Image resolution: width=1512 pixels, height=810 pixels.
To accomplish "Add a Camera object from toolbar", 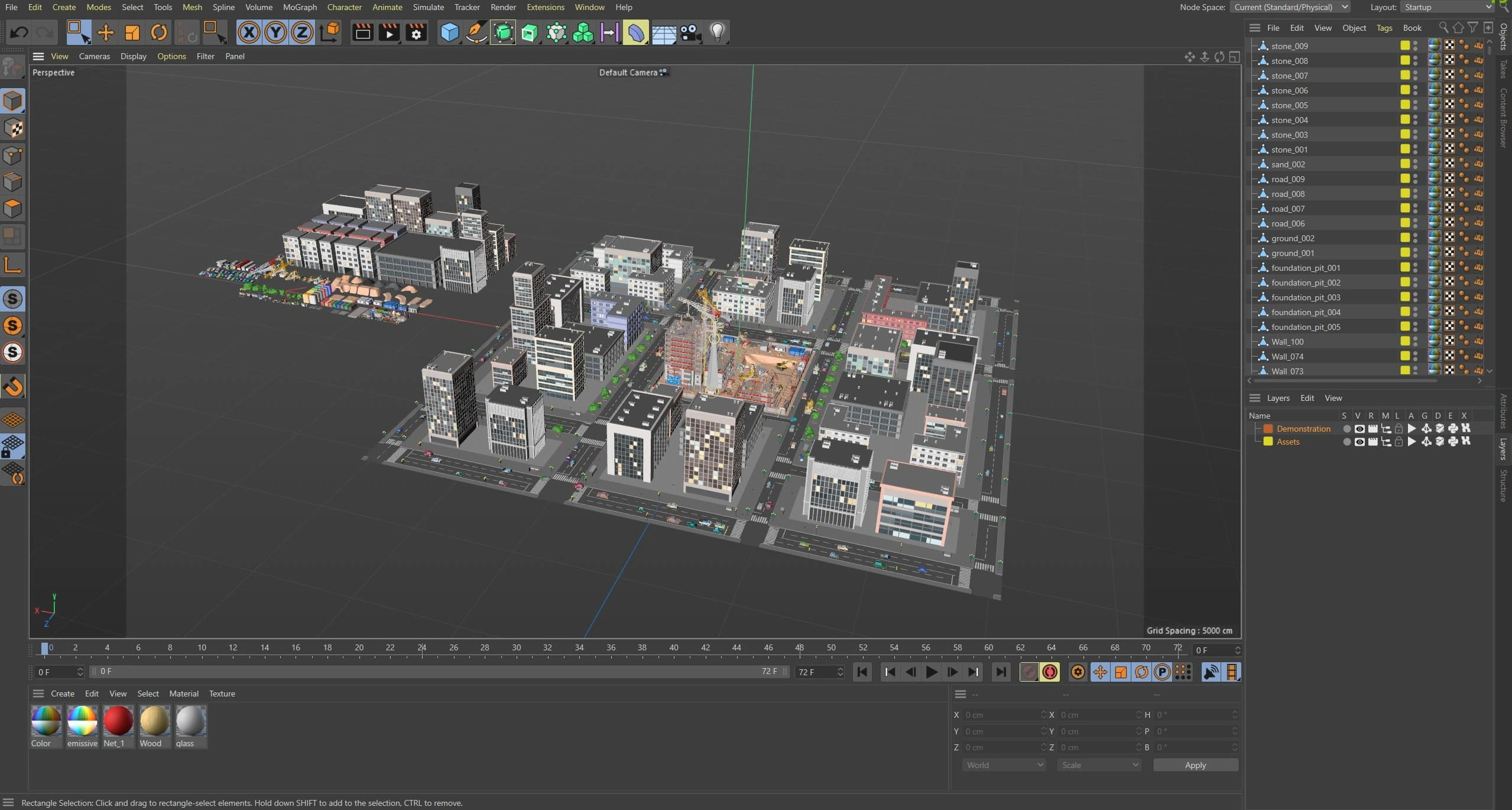I will pos(690,33).
